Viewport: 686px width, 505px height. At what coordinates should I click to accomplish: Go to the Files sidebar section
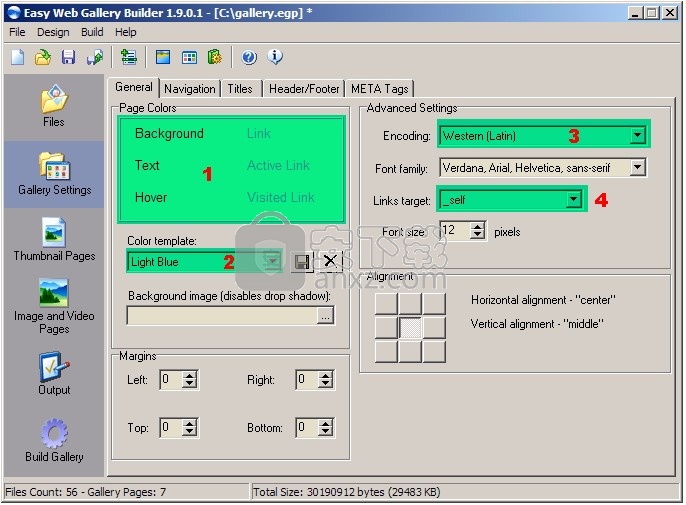[54, 106]
